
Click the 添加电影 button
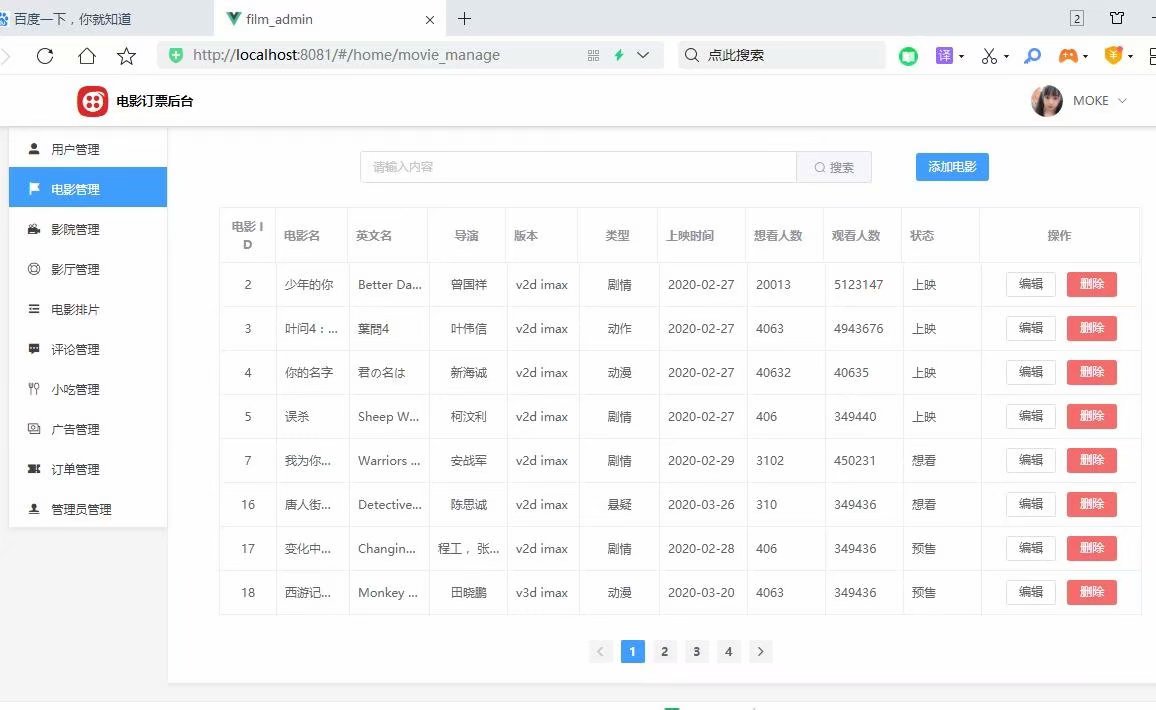(952, 167)
